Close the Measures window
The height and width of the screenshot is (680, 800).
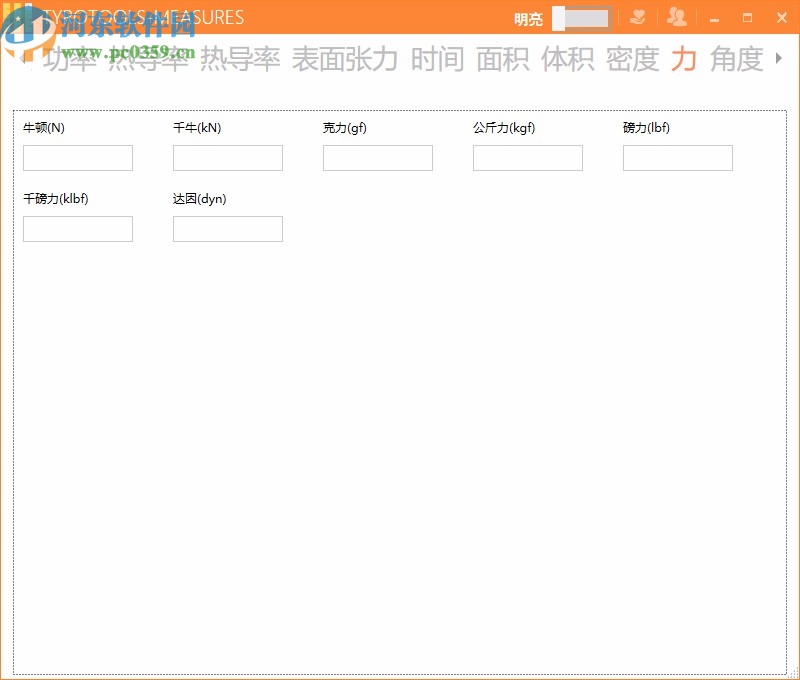coord(782,18)
